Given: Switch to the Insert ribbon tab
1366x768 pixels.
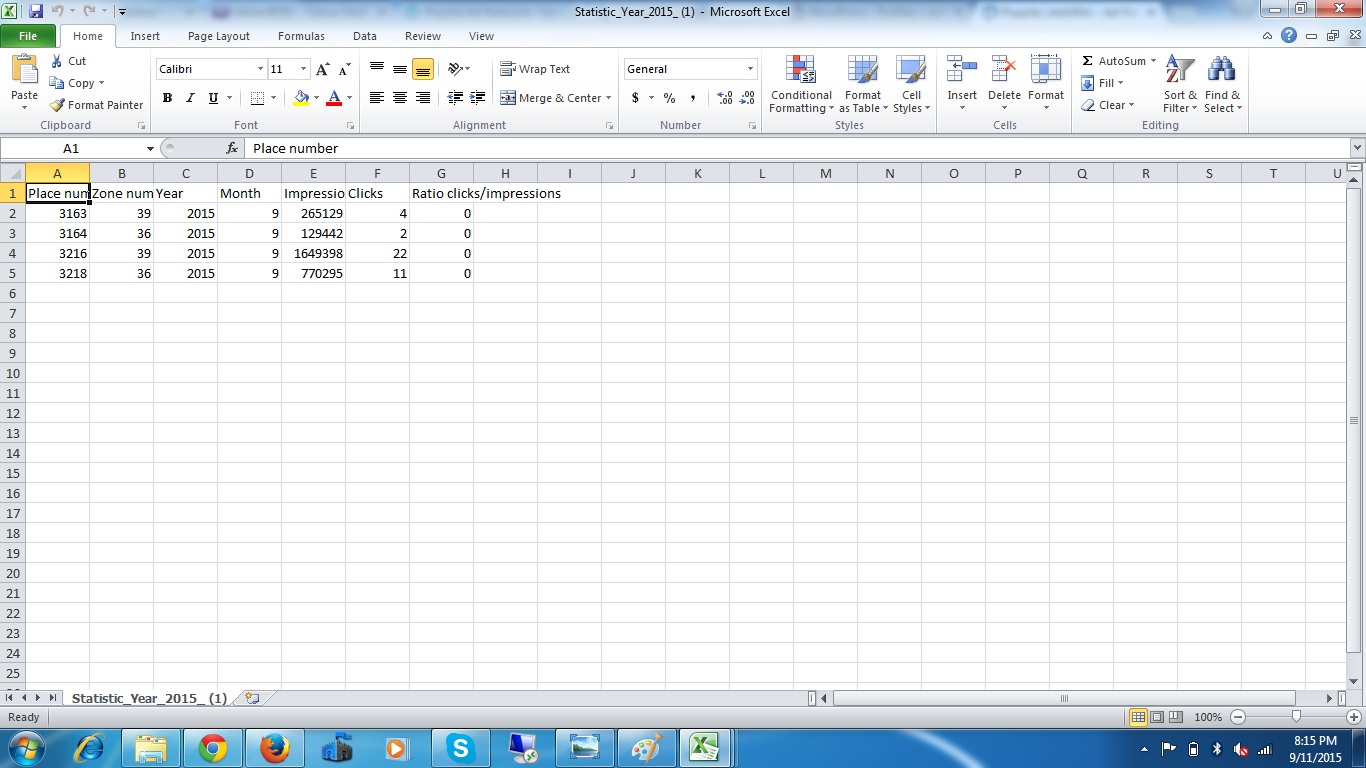Looking at the screenshot, I should (145, 36).
